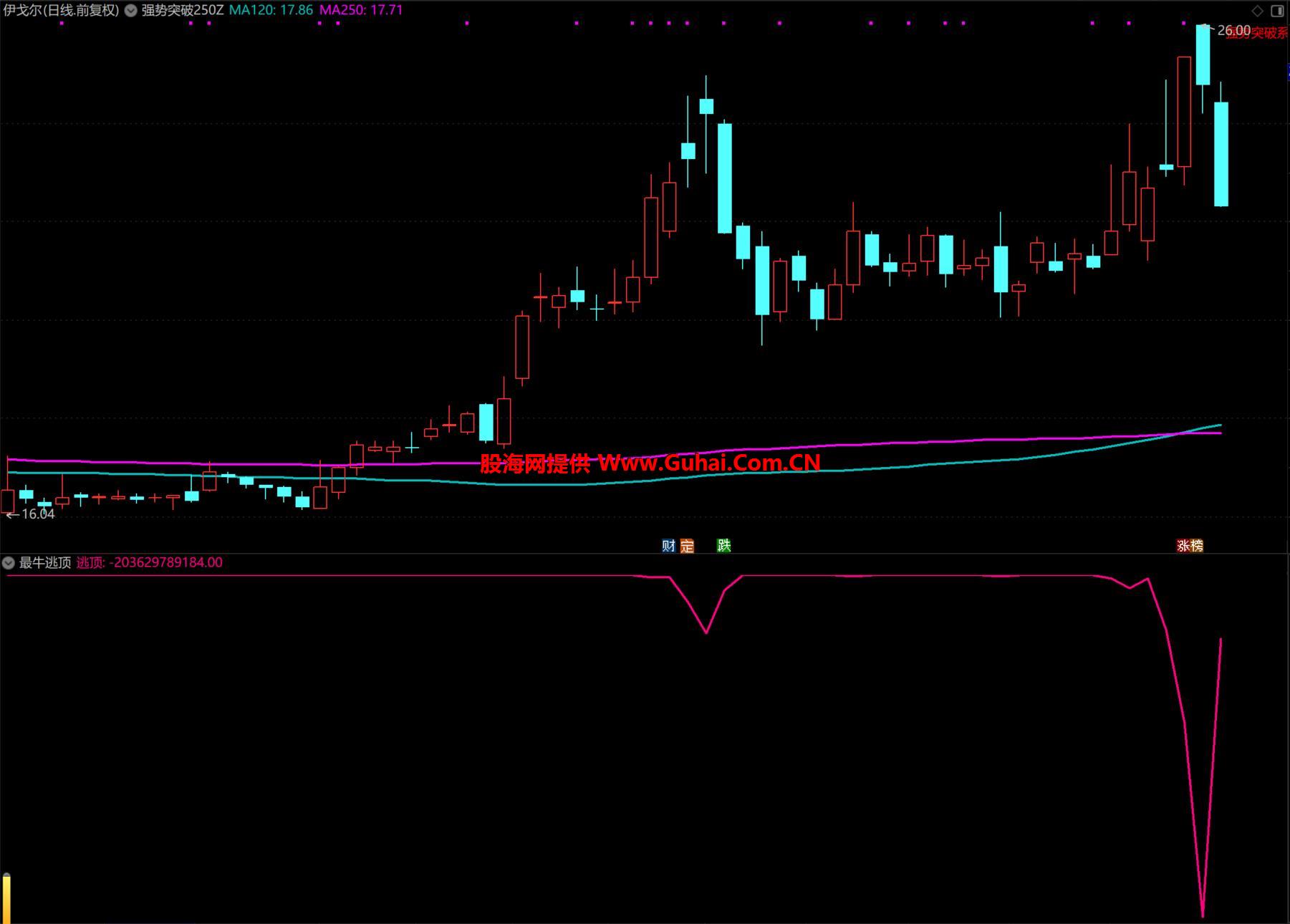1290x924 pixels.
Task: Click the brown 榜 event marker
Action: 1196,546
